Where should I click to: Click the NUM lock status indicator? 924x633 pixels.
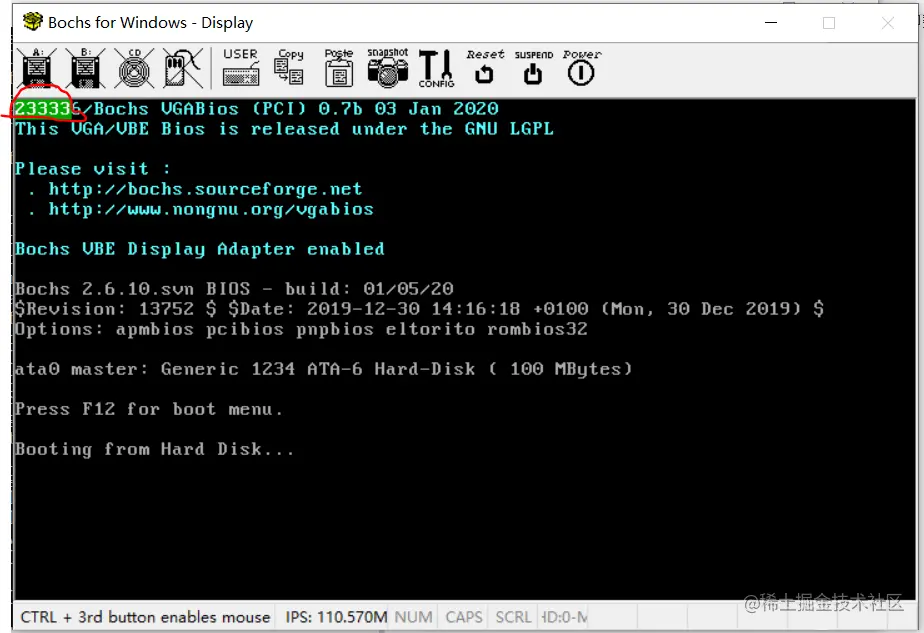tap(413, 616)
